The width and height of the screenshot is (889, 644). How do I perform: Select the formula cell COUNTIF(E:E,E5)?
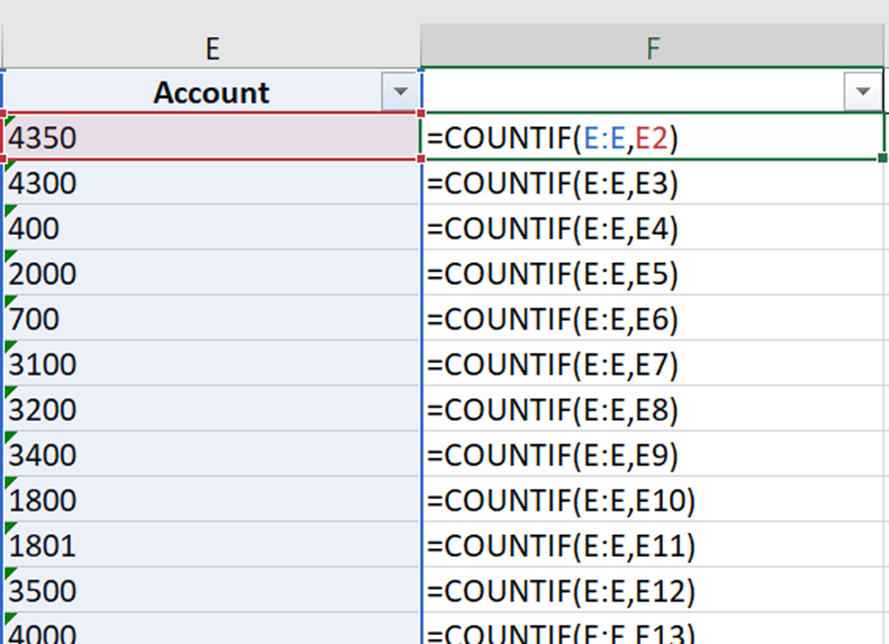[600, 273]
